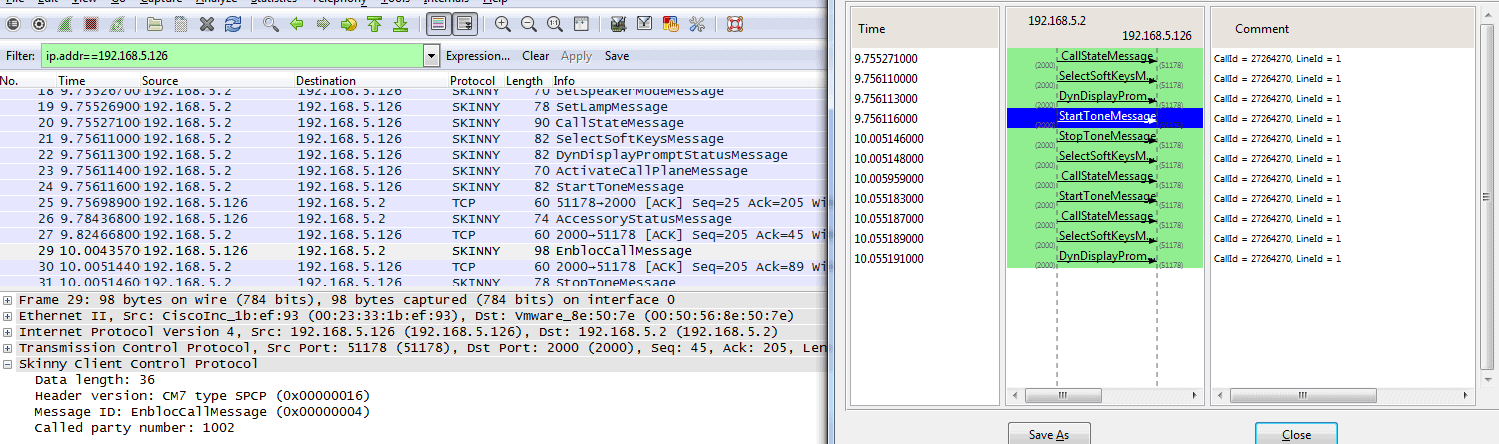Save the capture file icon

coord(180,23)
